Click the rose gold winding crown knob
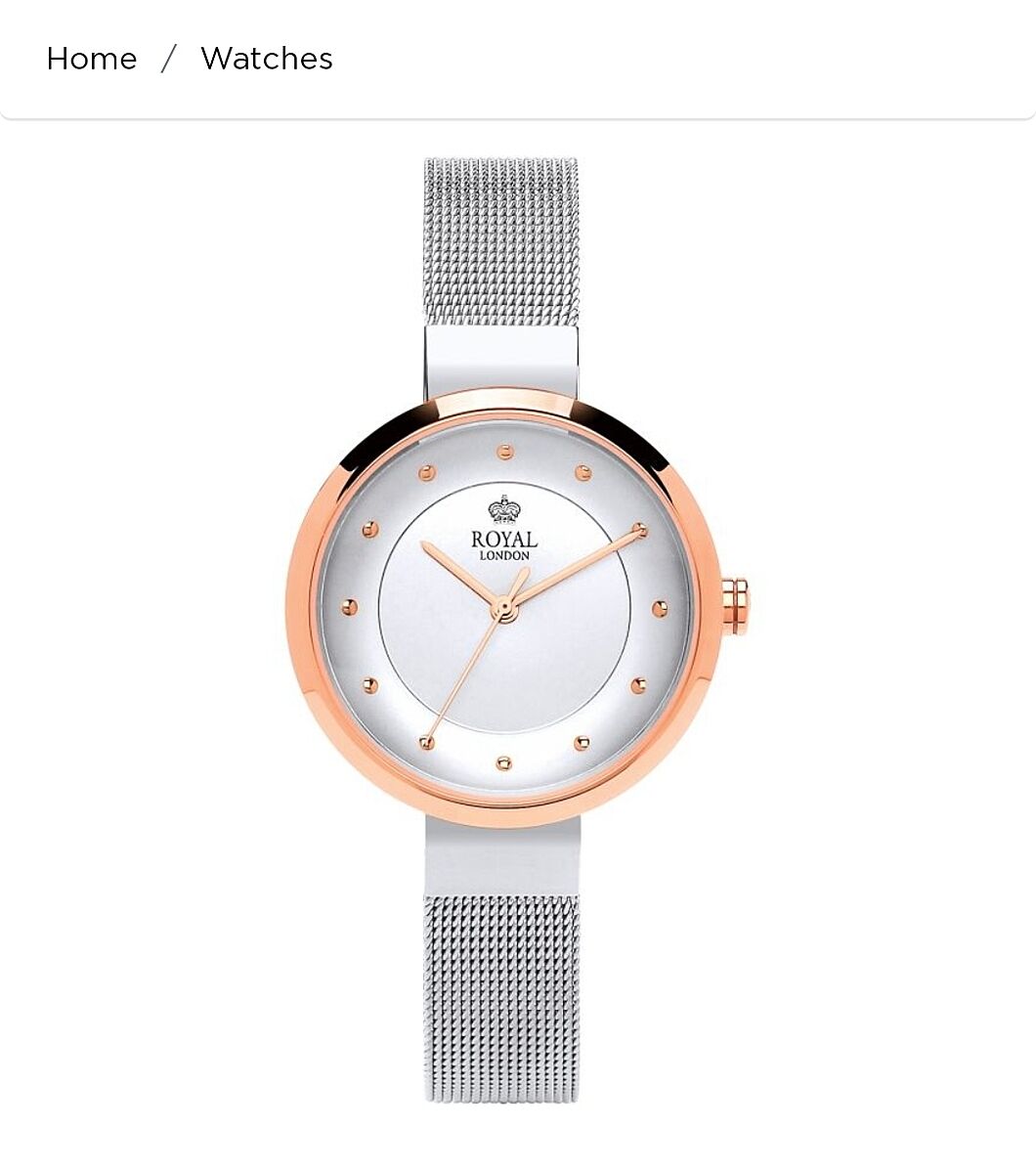 coord(736,606)
